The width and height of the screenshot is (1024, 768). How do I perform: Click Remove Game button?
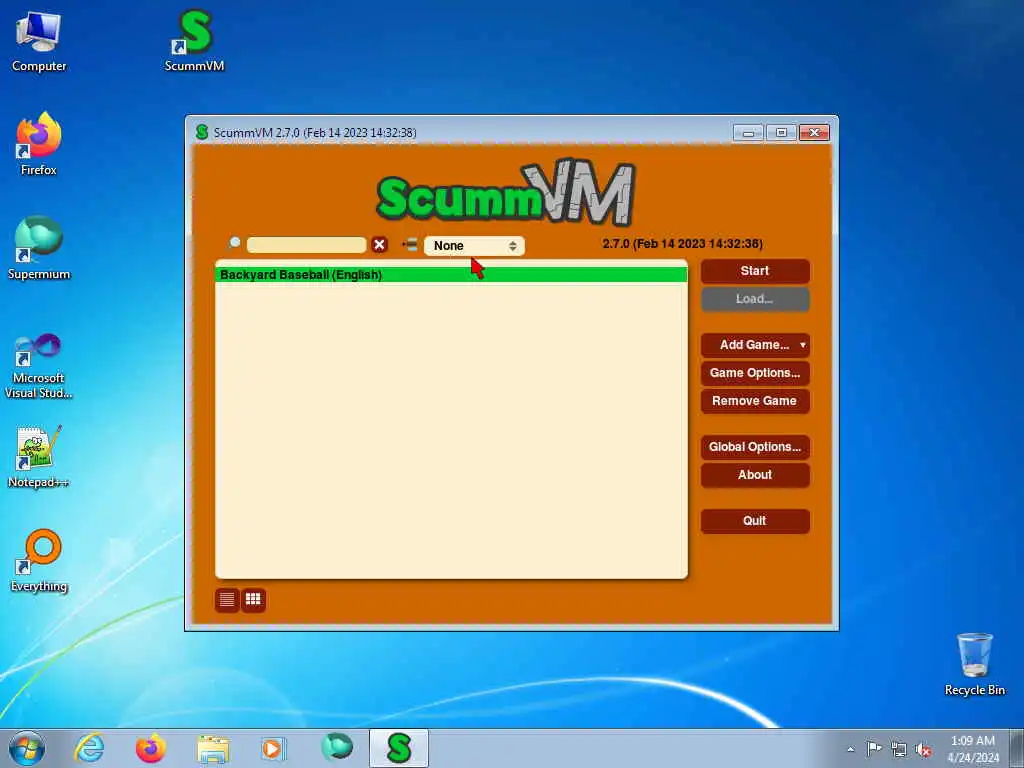pyautogui.click(x=755, y=401)
